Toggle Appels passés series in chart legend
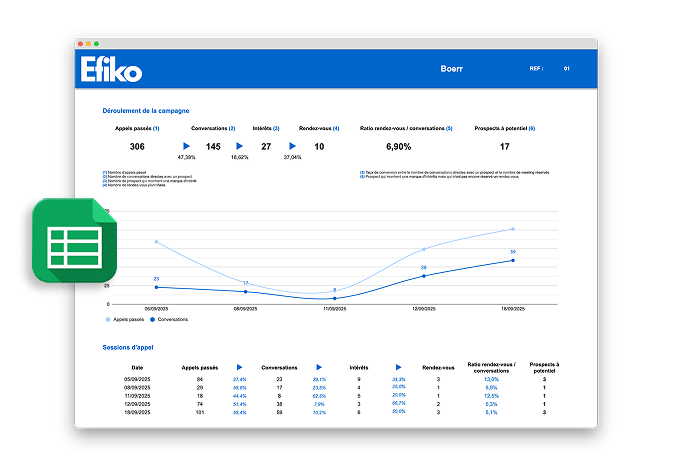This screenshot has width=673, height=467. (125, 320)
